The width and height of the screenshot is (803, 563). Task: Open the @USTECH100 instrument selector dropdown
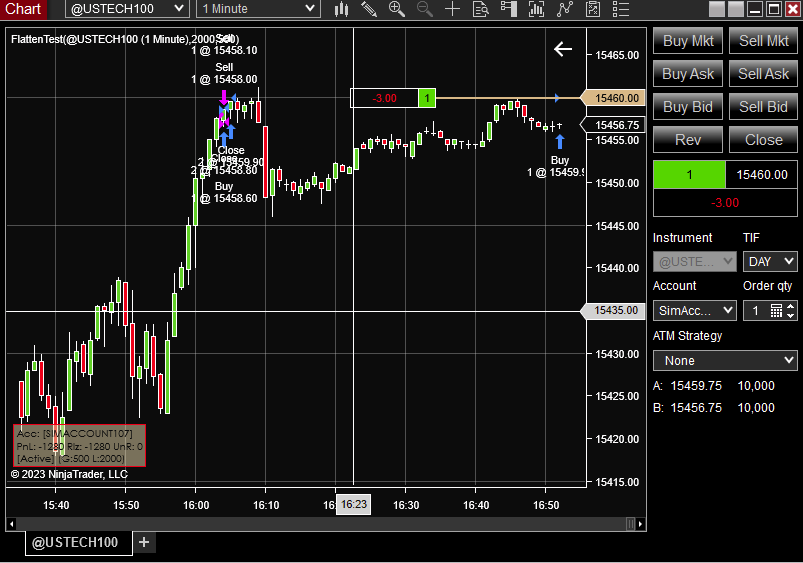(x=128, y=9)
